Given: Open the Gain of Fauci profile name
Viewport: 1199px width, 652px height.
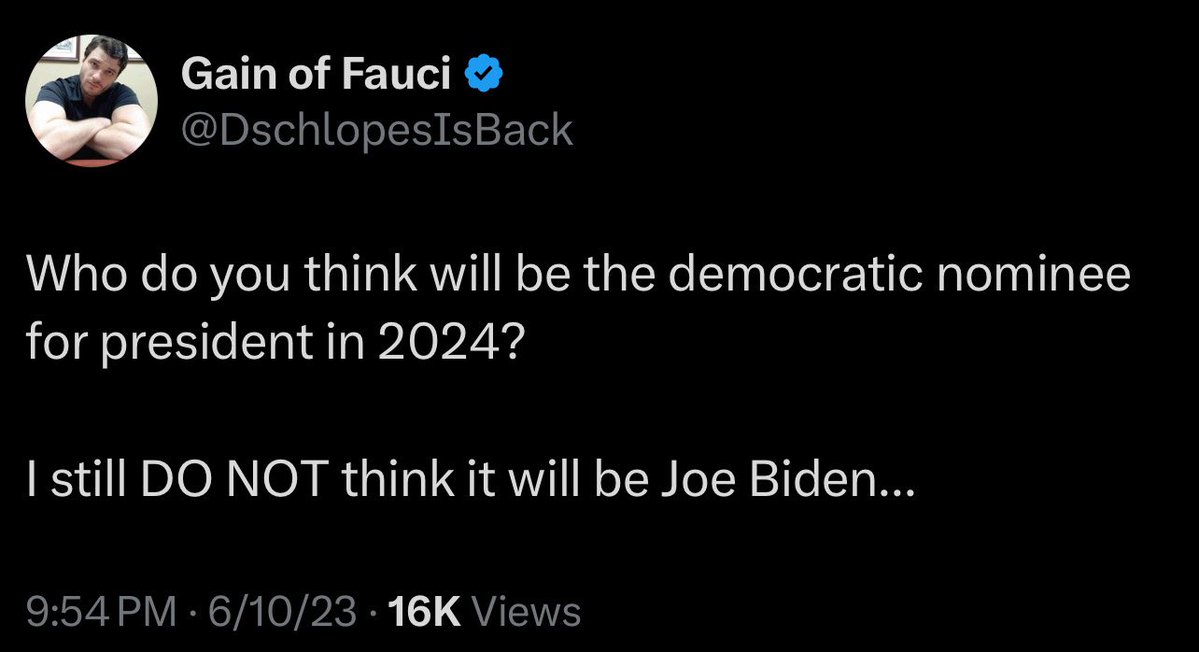Looking at the screenshot, I should coord(317,76).
